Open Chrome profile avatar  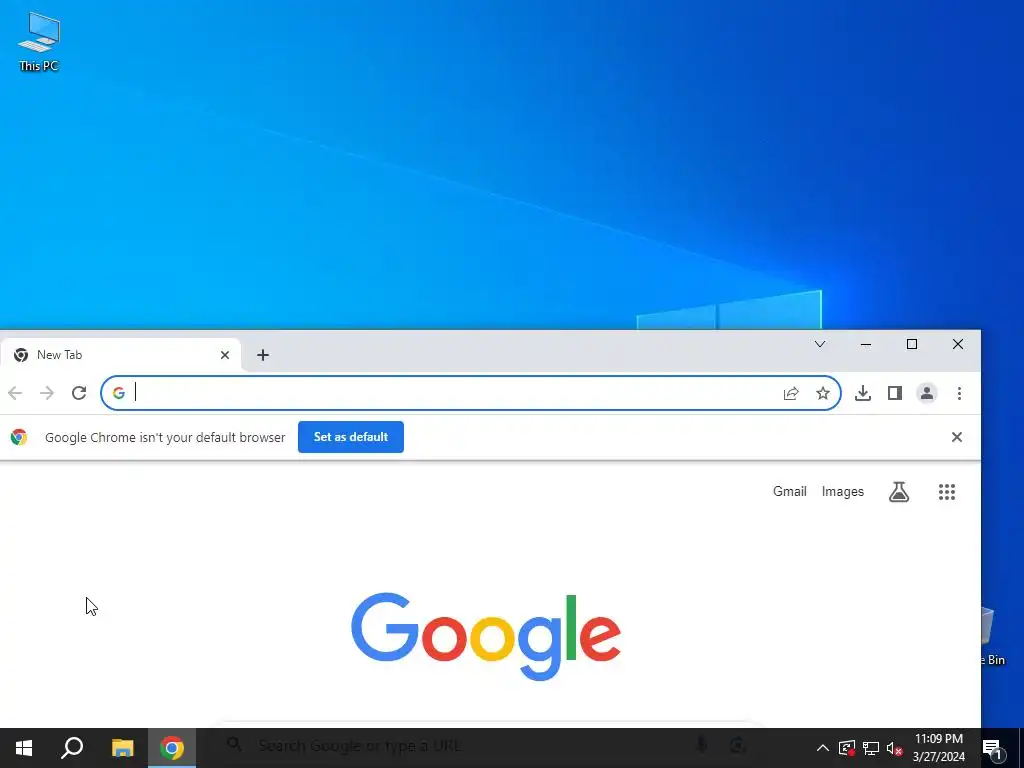927,393
